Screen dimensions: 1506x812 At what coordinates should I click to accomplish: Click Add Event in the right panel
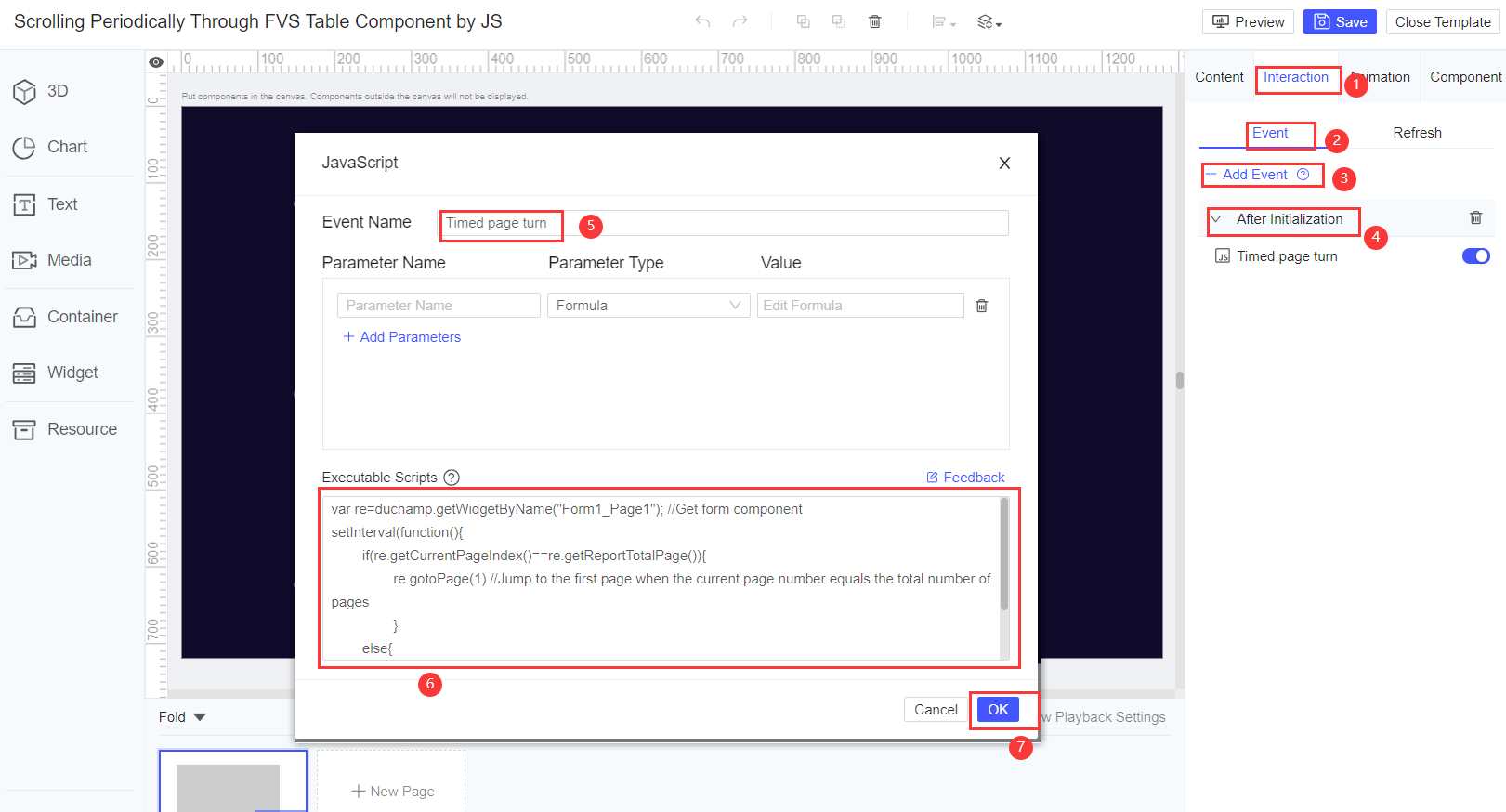[1247, 175]
